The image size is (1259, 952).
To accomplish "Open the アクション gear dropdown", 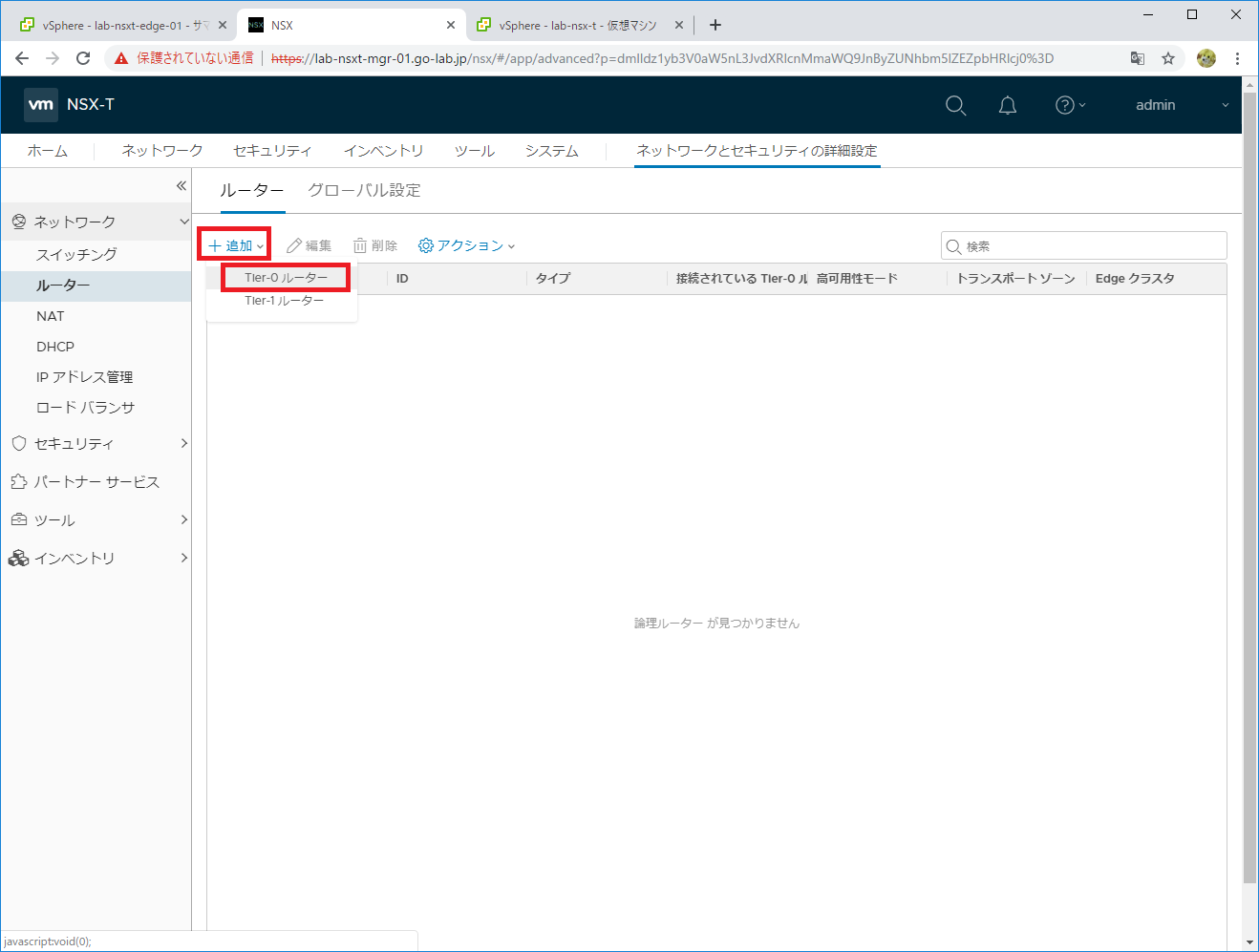I will point(467,245).
